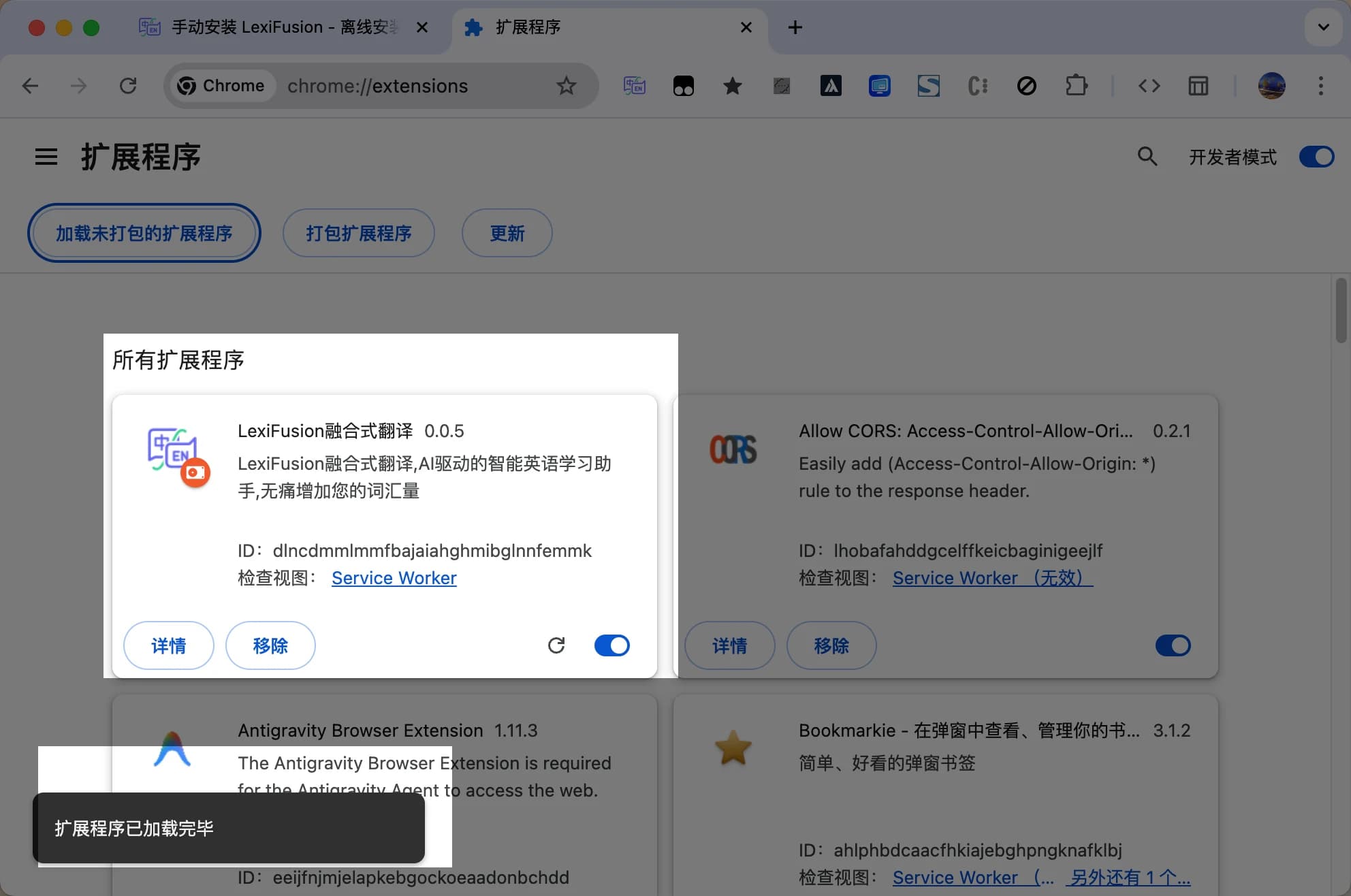Click the search icon on the extensions page
The width and height of the screenshot is (1351, 896).
click(x=1147, y=157)
